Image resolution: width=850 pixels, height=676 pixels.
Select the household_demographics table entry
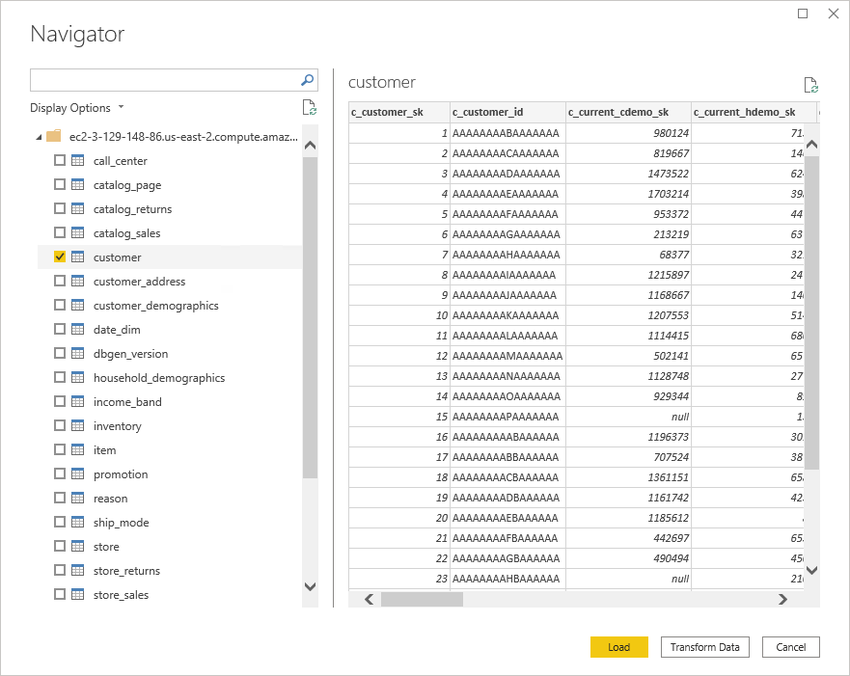click(x=158, y=378)
